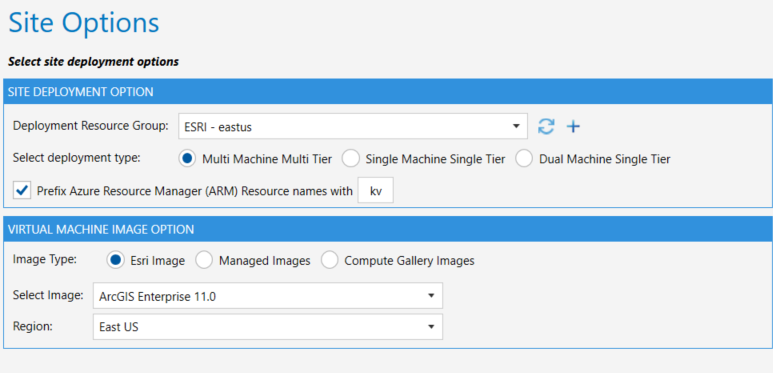Click the Site Options heading
The image size is (773, 373).
coord(84,23)
